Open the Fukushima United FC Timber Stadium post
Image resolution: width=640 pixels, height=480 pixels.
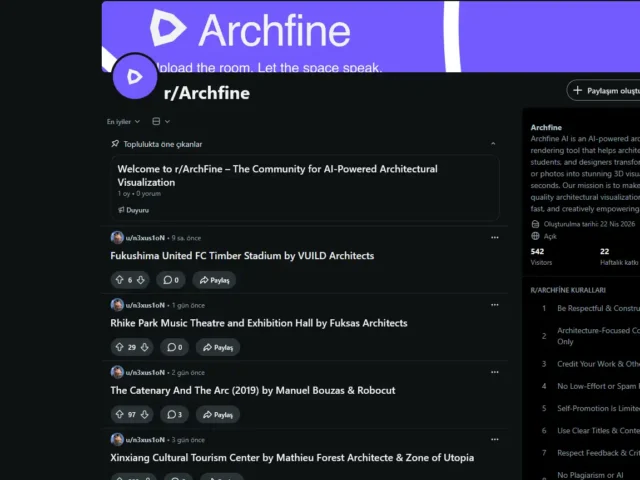(x=242, y=256)
